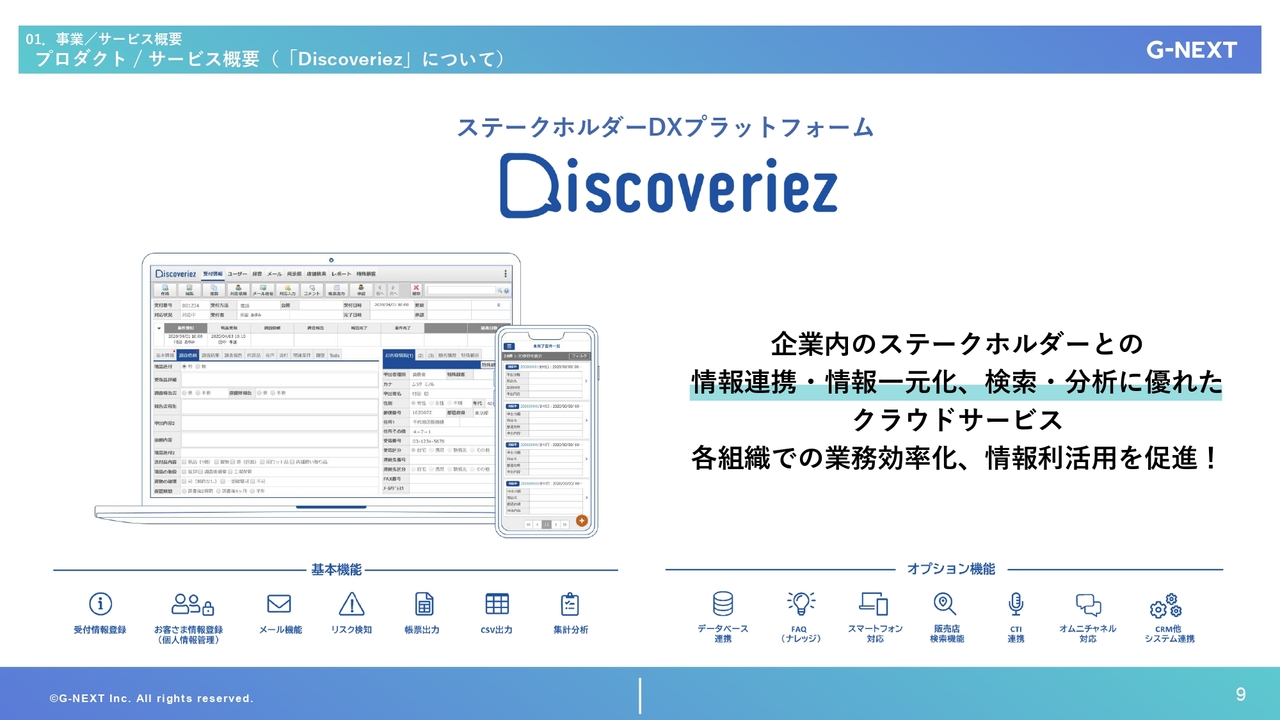This screenshot has height=720, width=1280.
Task: Click the G-NEXT logo in header
Action: pos(1191,49)
